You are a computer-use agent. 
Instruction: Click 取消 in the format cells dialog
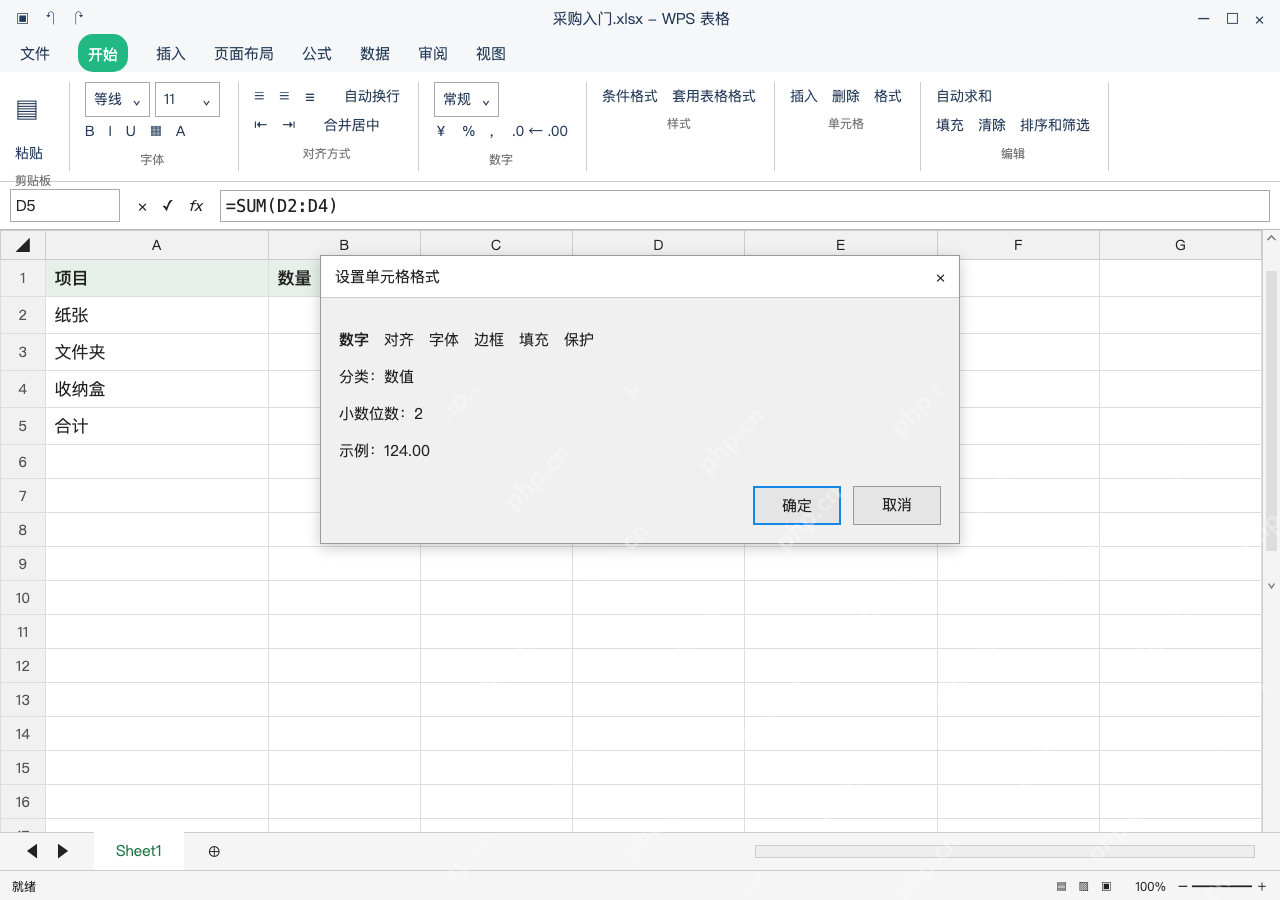click(897, 505)
